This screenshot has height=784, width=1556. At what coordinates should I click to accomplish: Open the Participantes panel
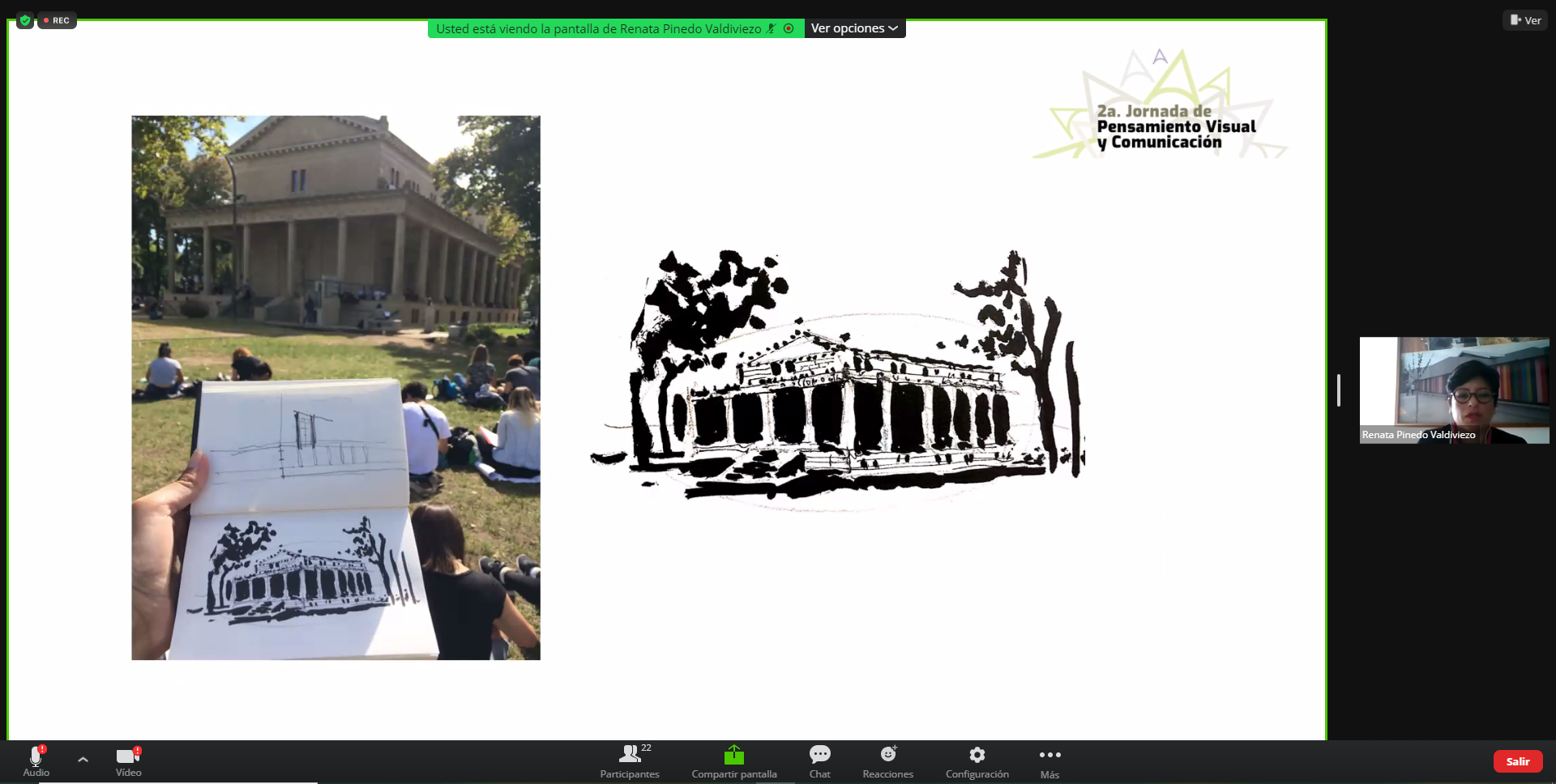click(630, 761)
